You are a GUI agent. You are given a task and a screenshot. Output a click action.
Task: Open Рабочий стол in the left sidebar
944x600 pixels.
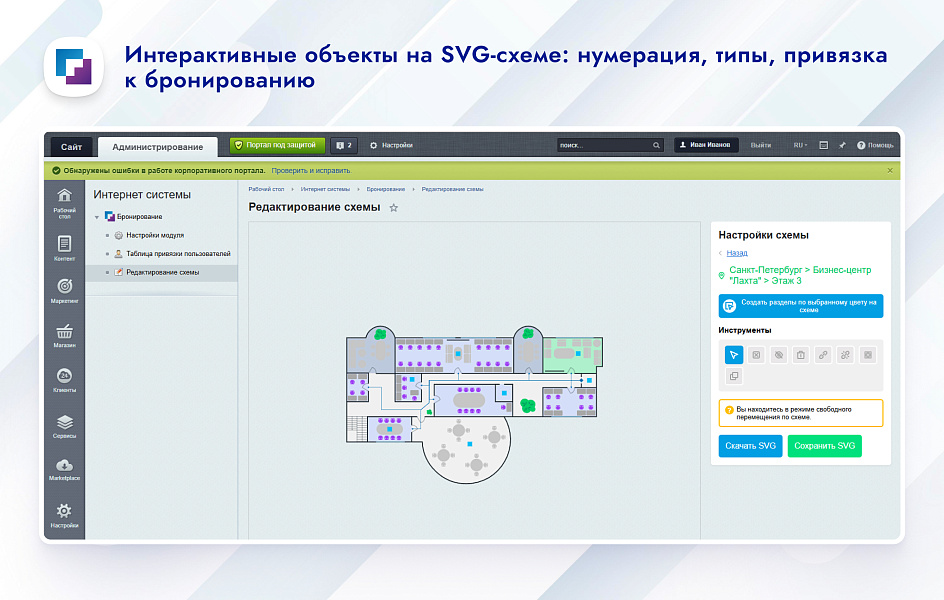[x=64, y=203]
